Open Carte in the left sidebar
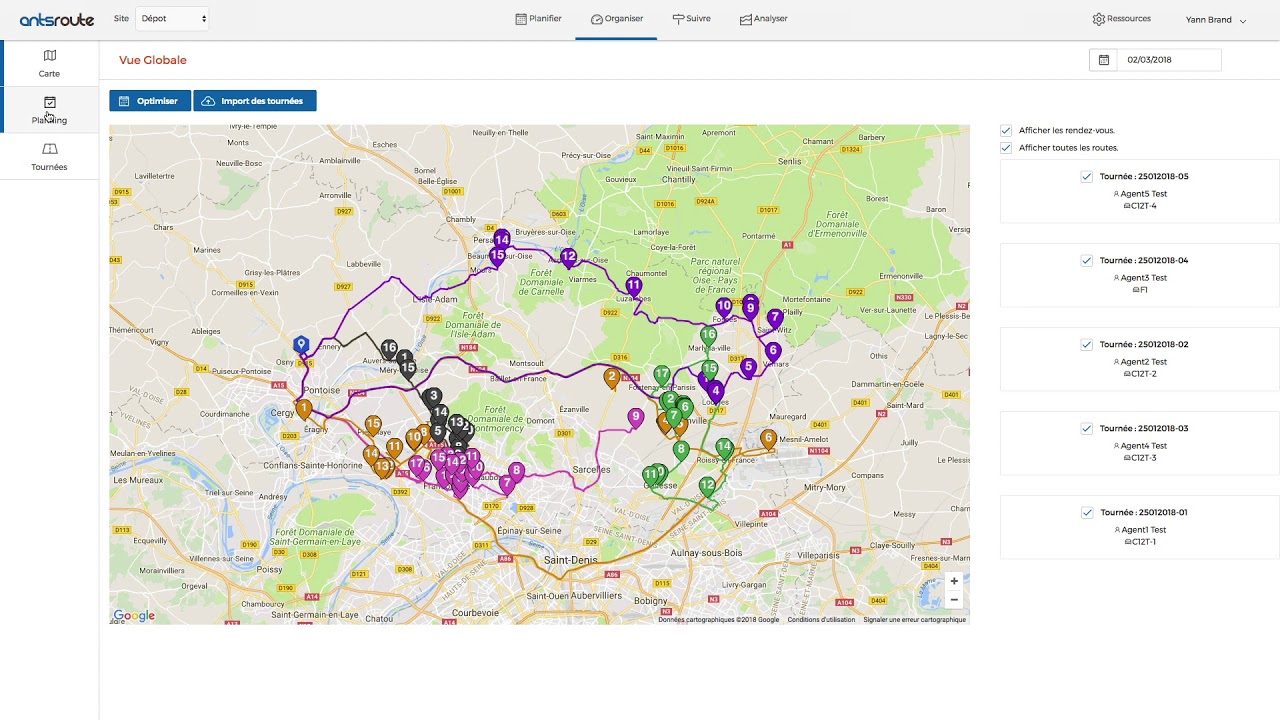This screenshot has height=720, width=1280. (49, 64)
